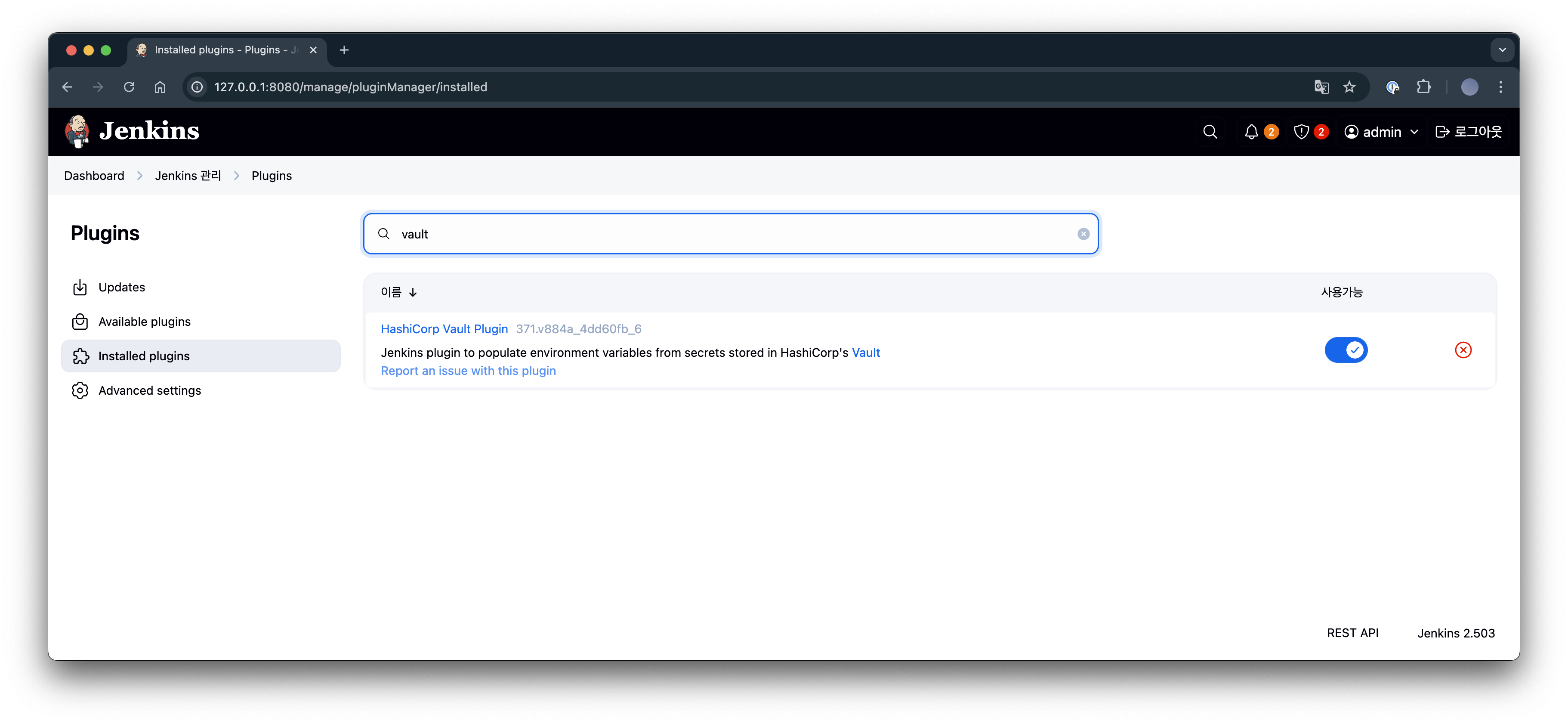The width and height of the screenshot is (1568, 724).
Task: Open the browser tab list dropdown arrow
Action: point(1502,50)
